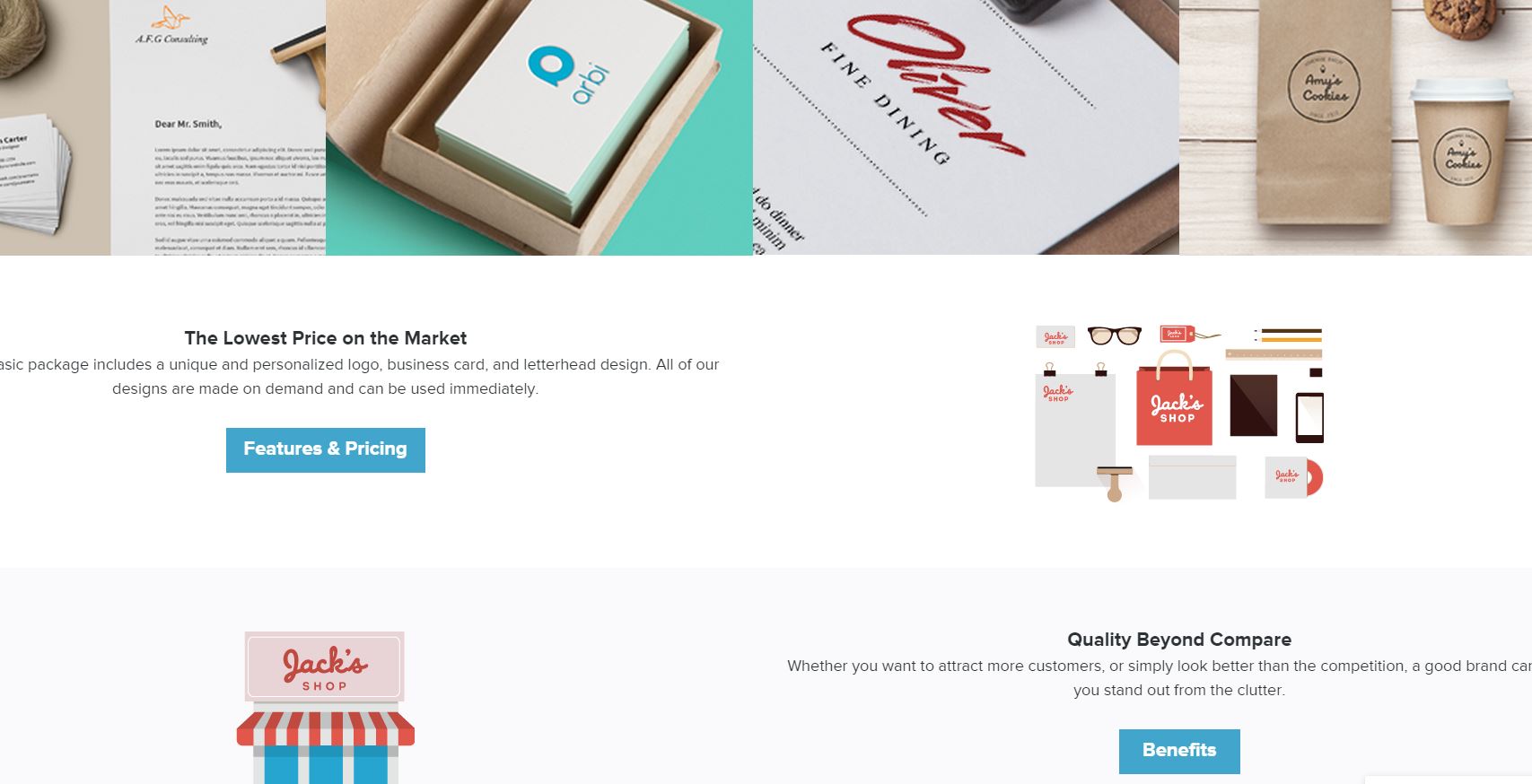Open the Amy's Cookies packaging image
Screen dimensions: 1532x784
tap(1355, 127)
